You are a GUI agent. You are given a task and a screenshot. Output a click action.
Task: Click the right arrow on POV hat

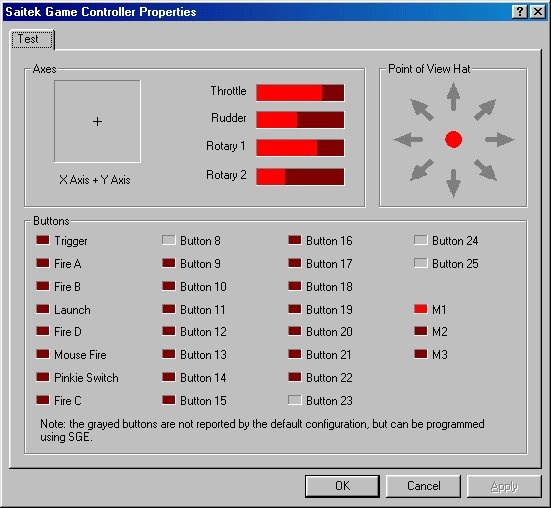click(500, 139)
